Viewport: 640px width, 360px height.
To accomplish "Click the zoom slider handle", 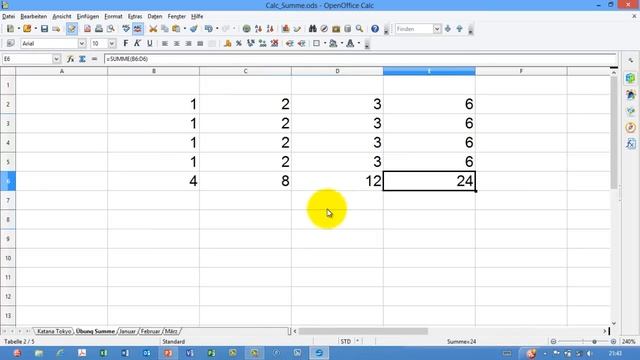I will tap(594, 341).
